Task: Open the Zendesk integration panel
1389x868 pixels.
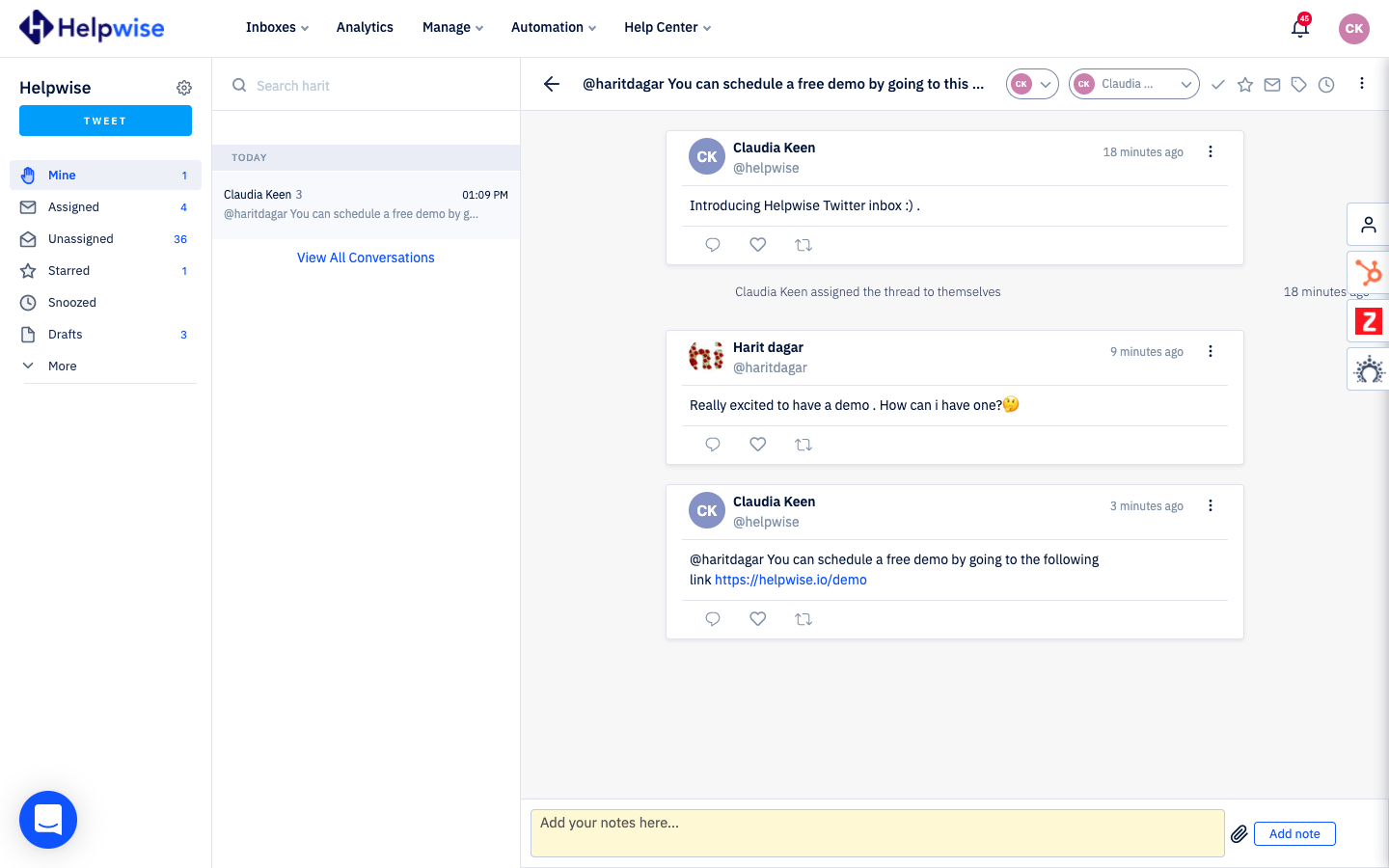Action: click(x=1368, y=320)
